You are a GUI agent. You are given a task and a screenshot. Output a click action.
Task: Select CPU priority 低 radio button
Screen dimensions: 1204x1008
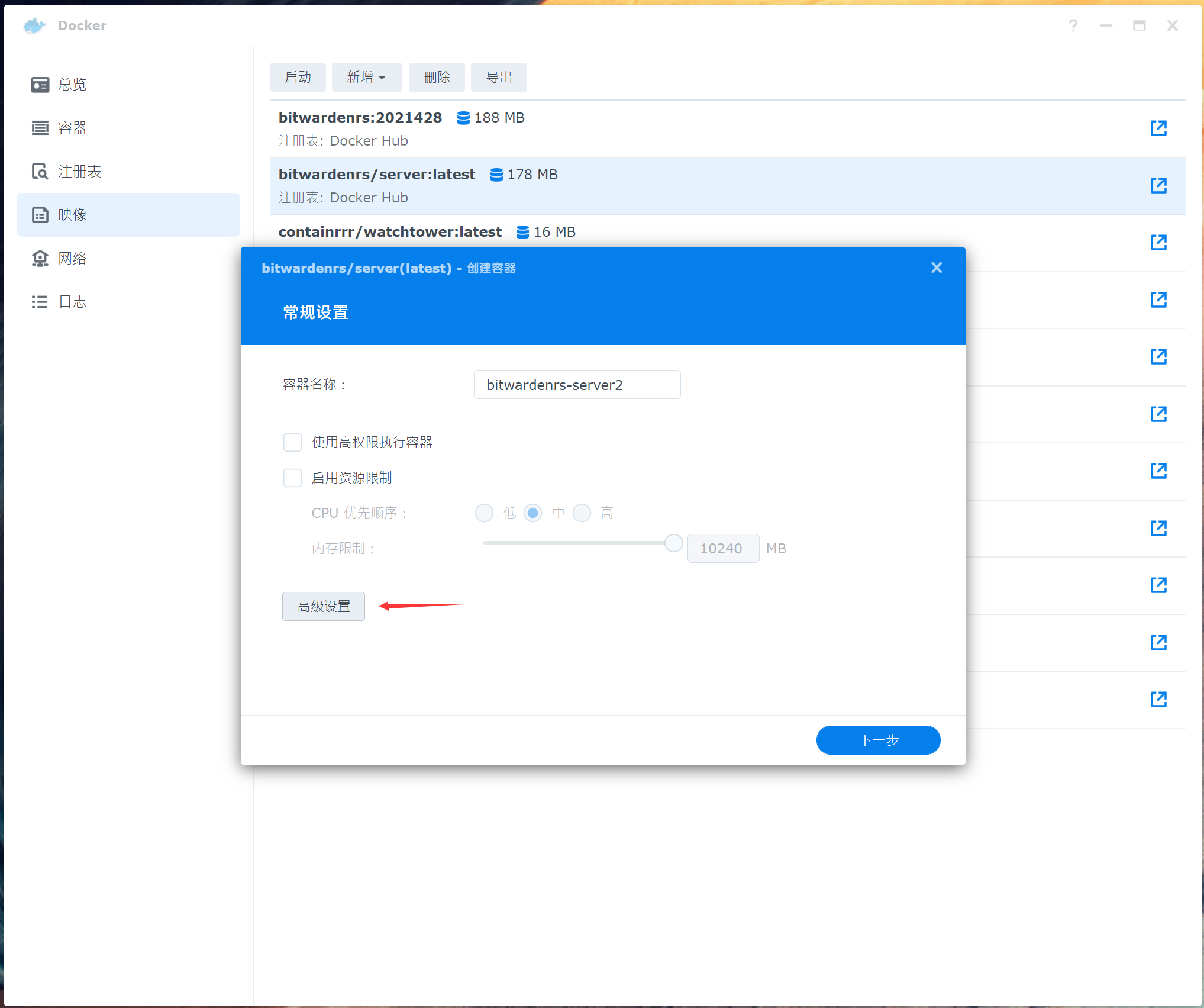[x=484, y=513]
